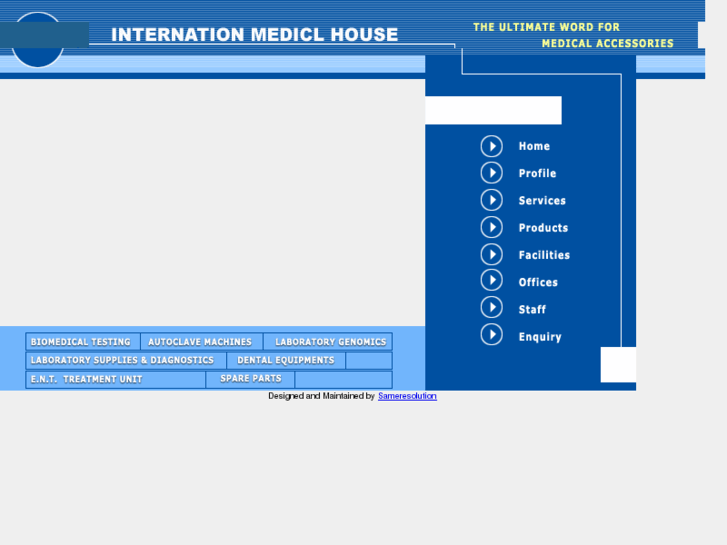Go to the Services page
727x545 pixels.
tap(542, 200)
